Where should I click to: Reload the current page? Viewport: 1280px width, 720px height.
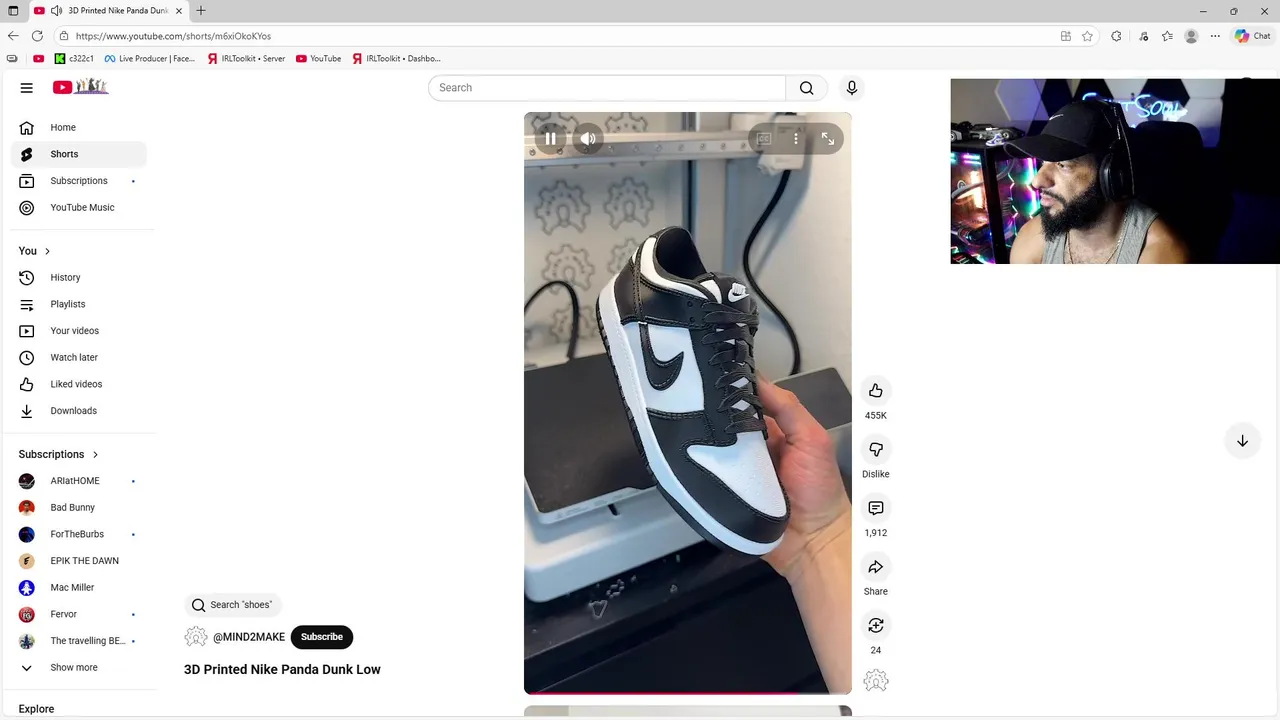point(37,36)
